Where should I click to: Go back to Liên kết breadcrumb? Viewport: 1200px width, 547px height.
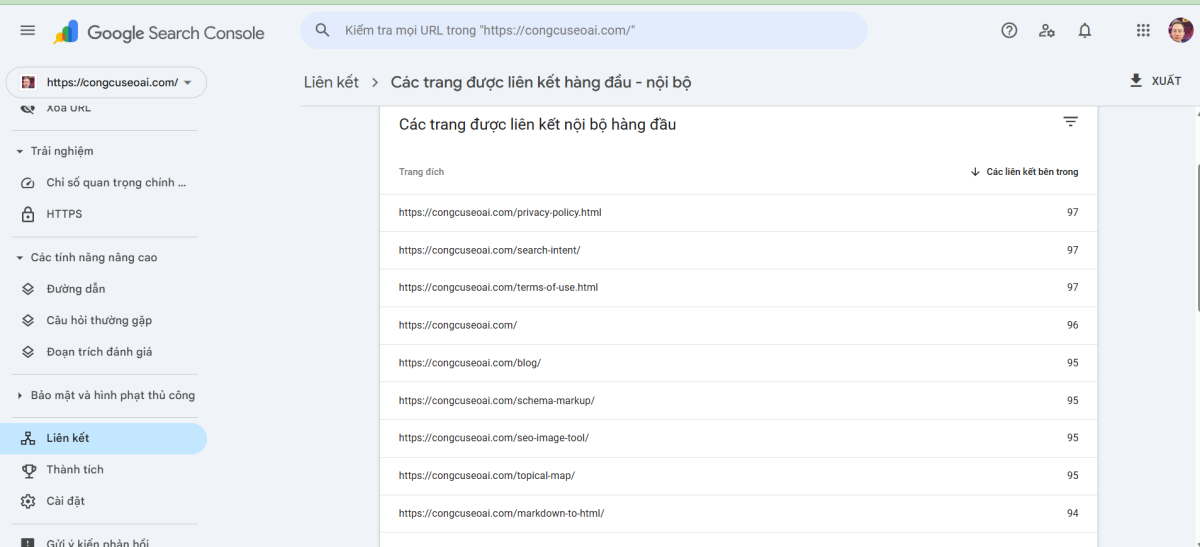(x=331, y=82)
